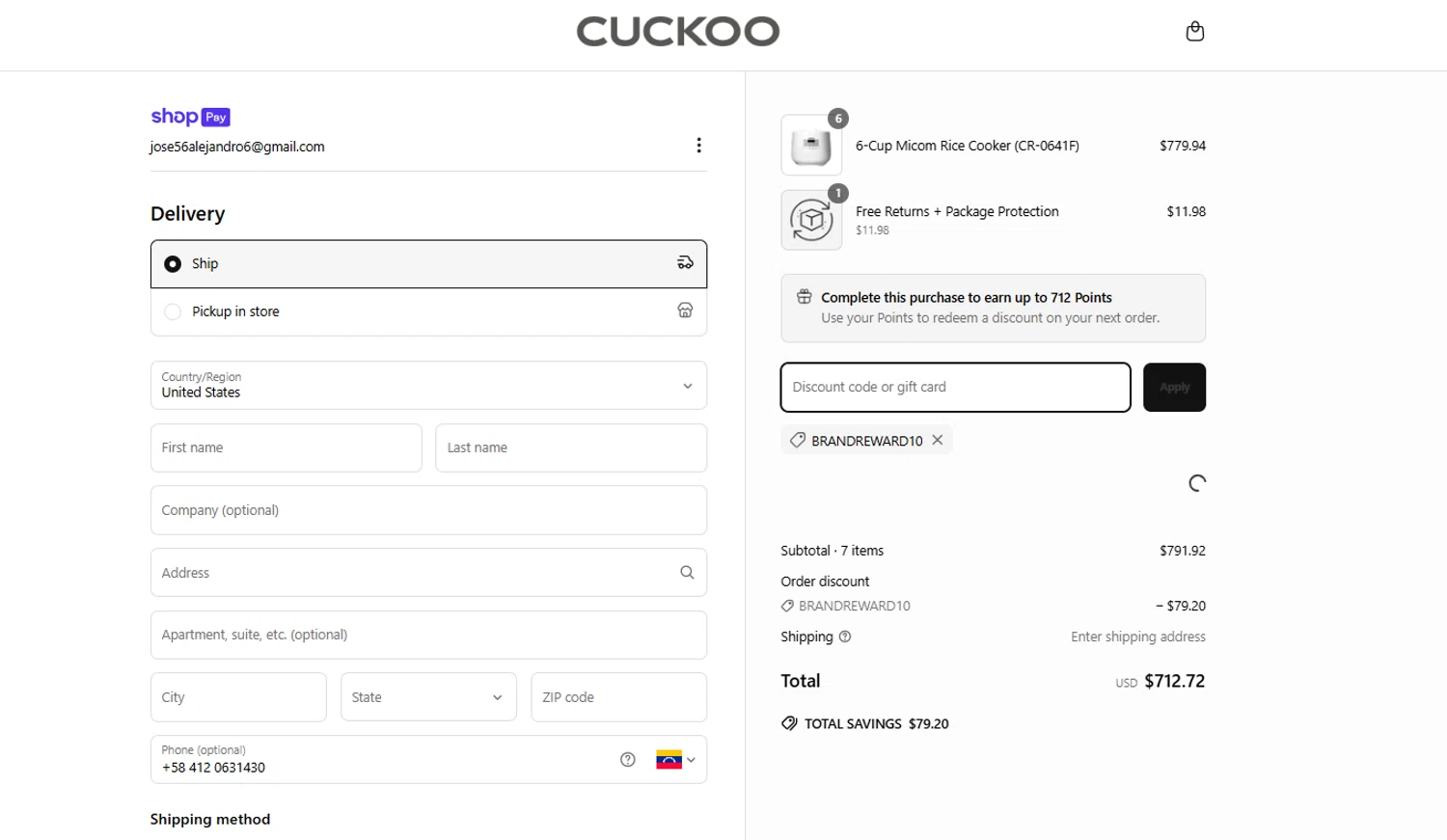Open the shopping bag cart icon
1447x840 pixels.
point(1194,32)
